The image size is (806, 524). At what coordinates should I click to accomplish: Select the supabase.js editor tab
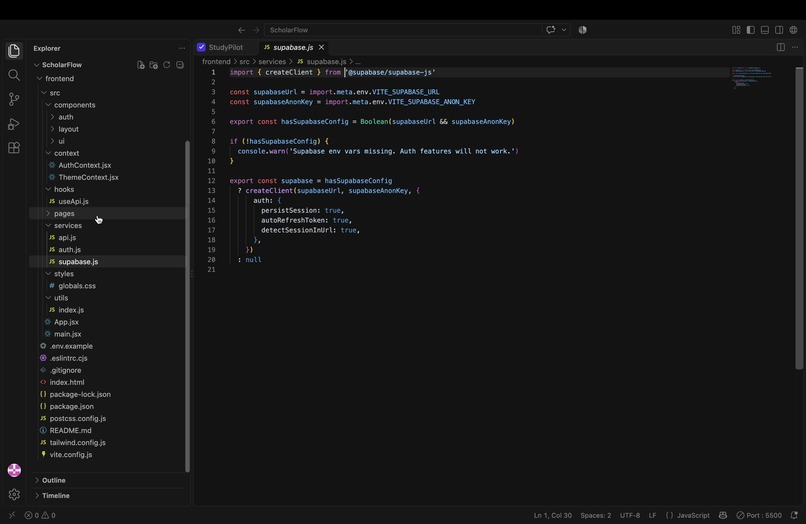pyautogui.click(x=293, y=47)
